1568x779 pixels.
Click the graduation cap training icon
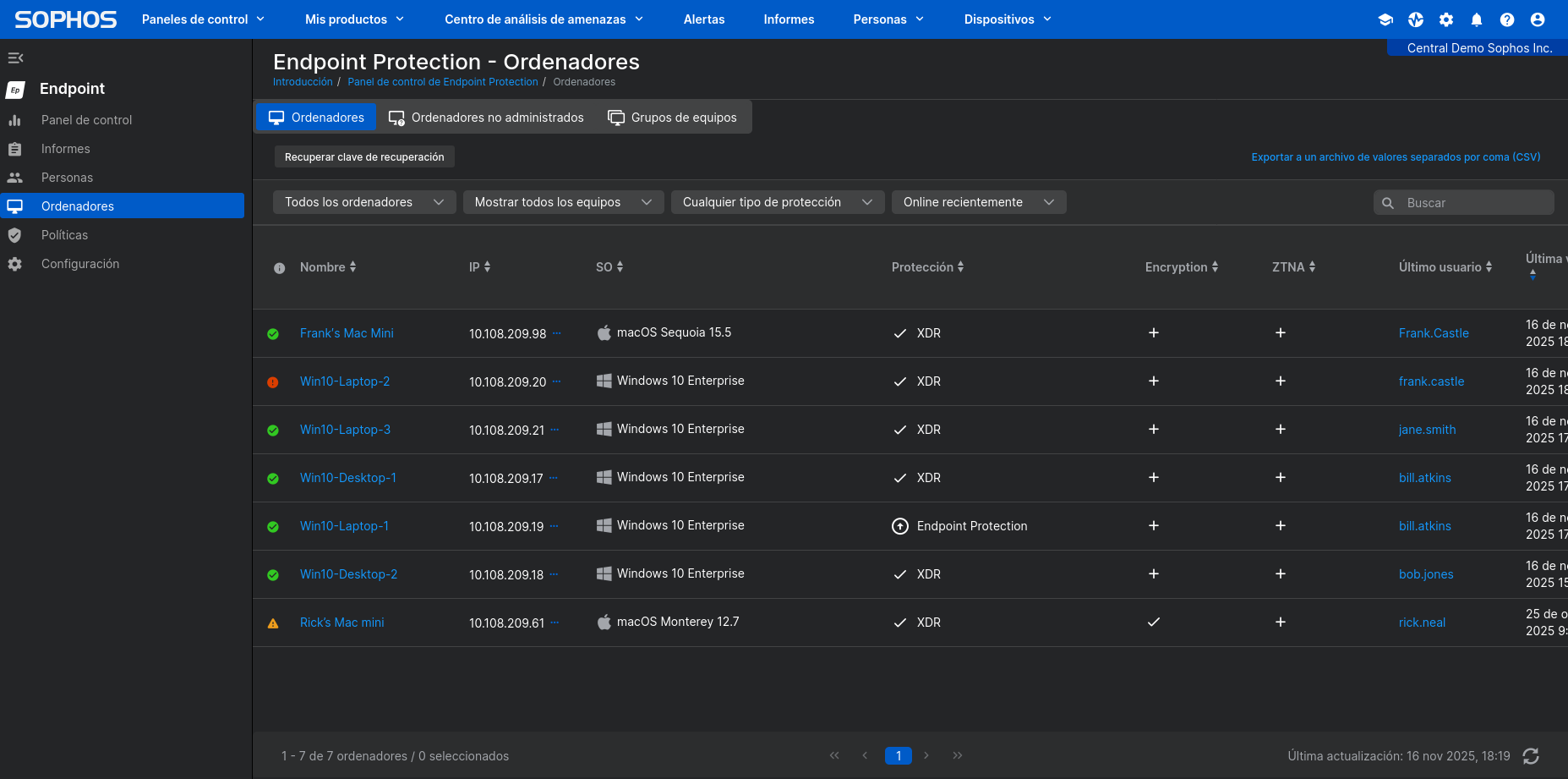(1385, 19)
